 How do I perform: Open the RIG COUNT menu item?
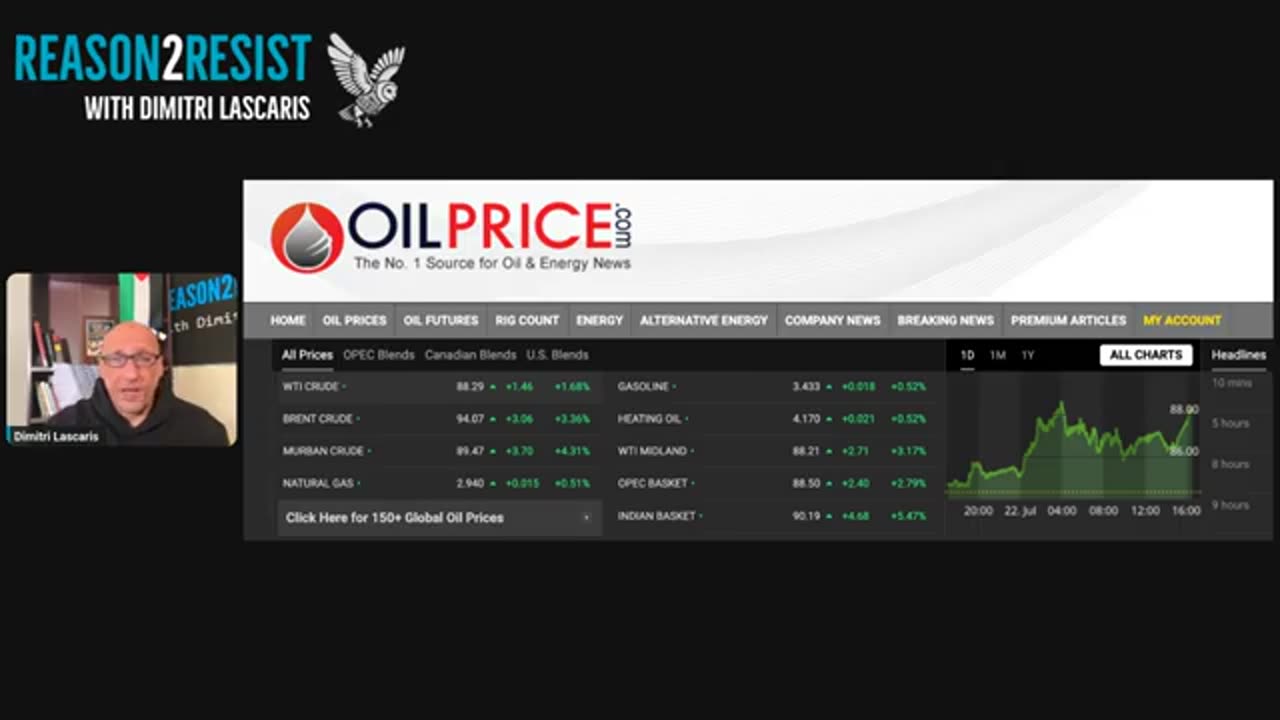[x=527, y=320]
